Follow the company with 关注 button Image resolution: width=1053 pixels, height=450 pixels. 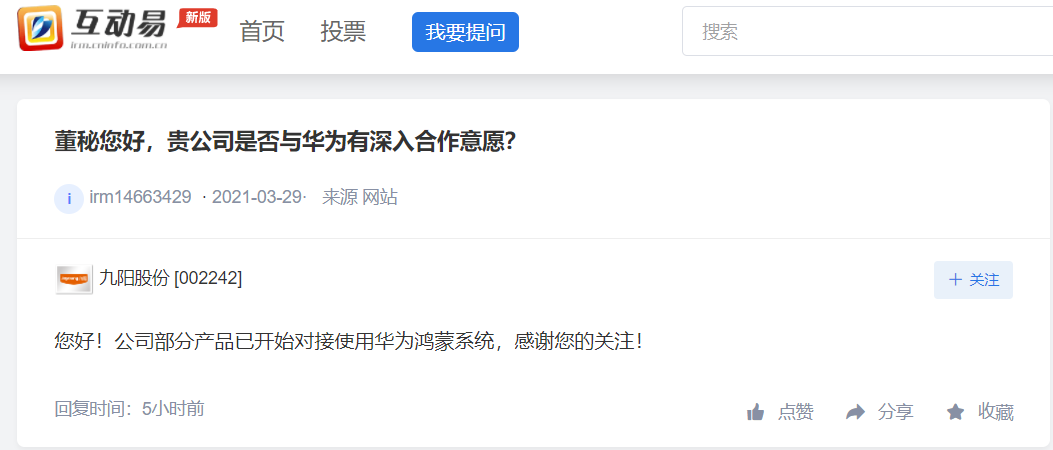click(x=973, y=280)
